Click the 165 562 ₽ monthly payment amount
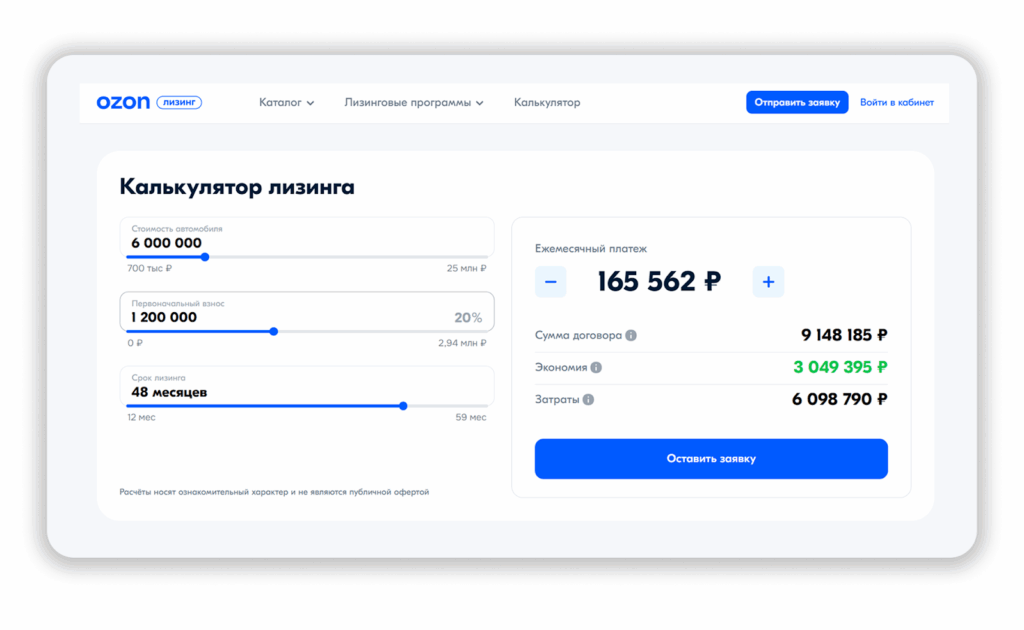Image resolution: width=1024 pixels, height=630 pixels. click(x=659, y=282)
